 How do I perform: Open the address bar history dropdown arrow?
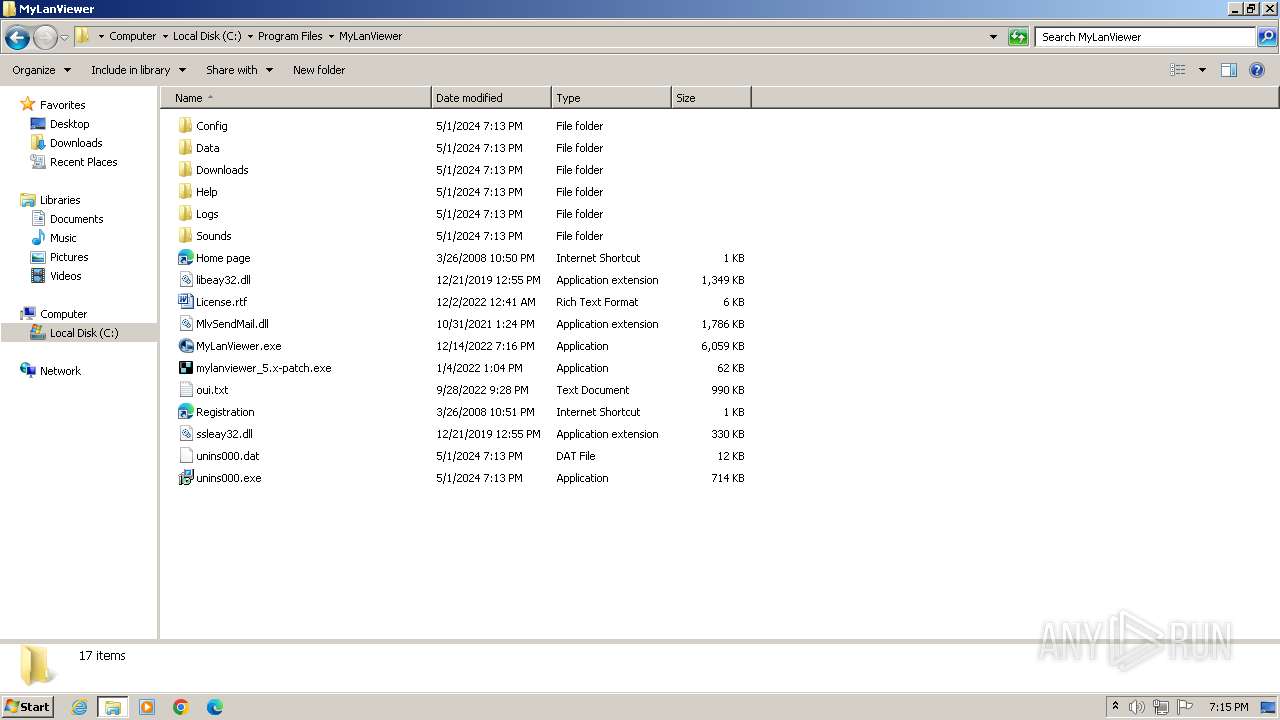point(993,37)
